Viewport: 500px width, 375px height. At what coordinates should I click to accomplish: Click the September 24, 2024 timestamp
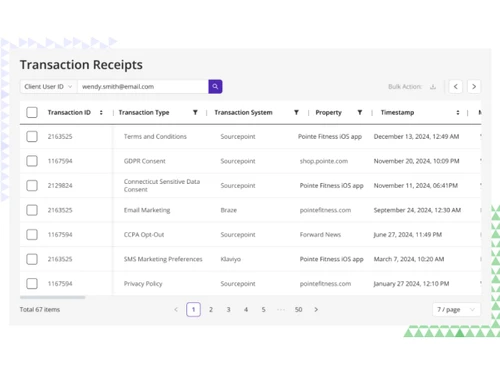(417, 210)
